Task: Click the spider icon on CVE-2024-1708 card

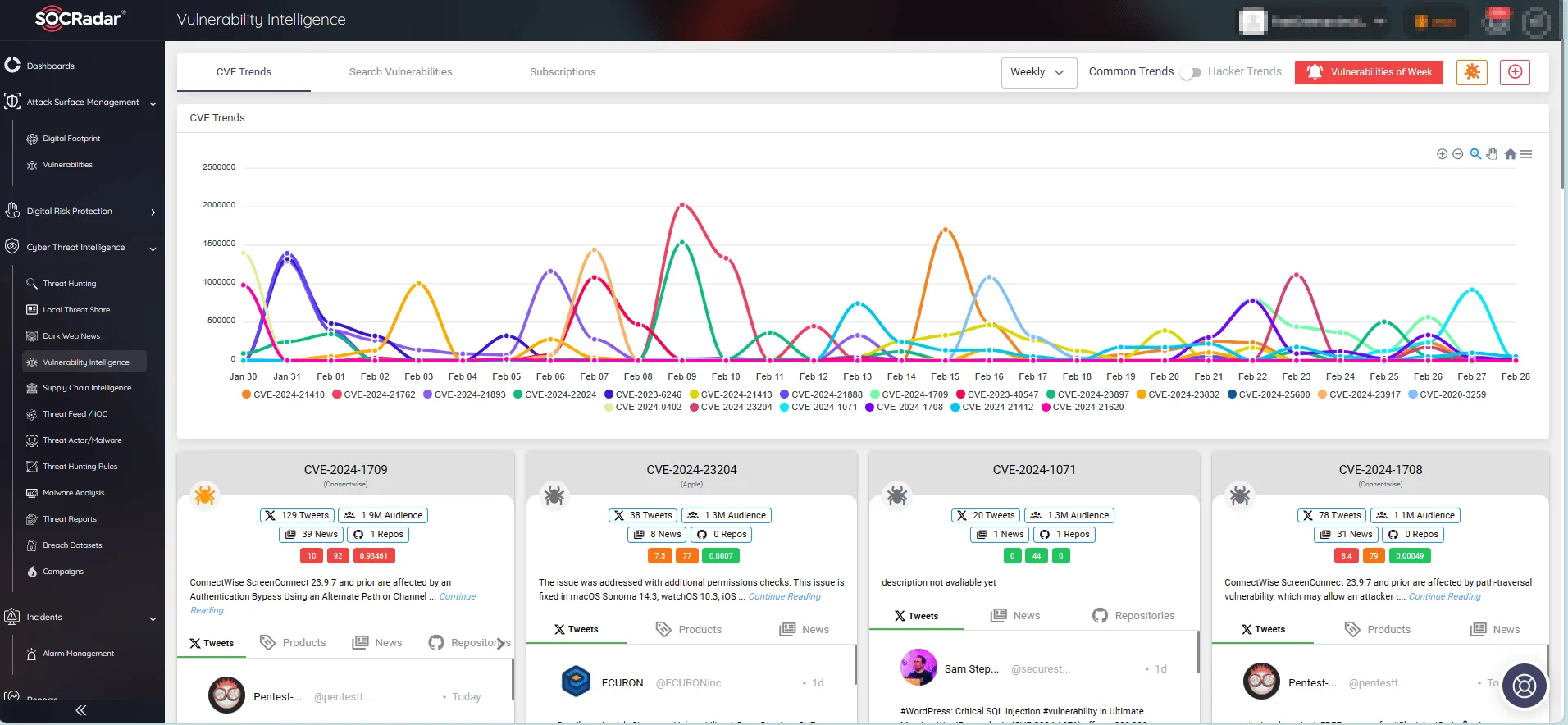Action: [x=1240, y=495]
